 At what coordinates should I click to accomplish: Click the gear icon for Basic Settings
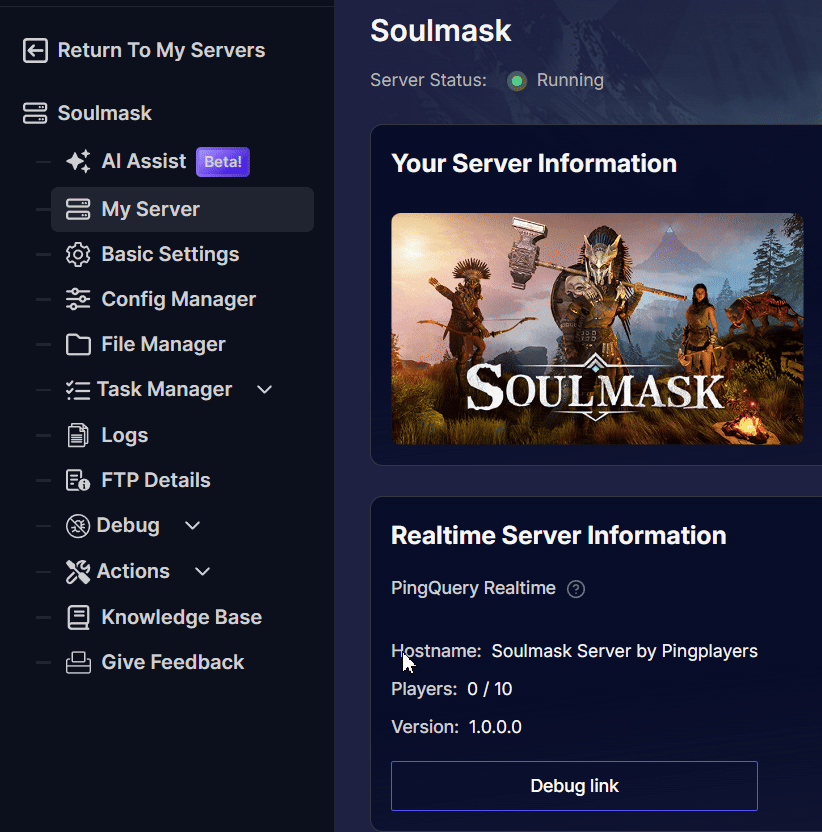click(x=78, y=254)
